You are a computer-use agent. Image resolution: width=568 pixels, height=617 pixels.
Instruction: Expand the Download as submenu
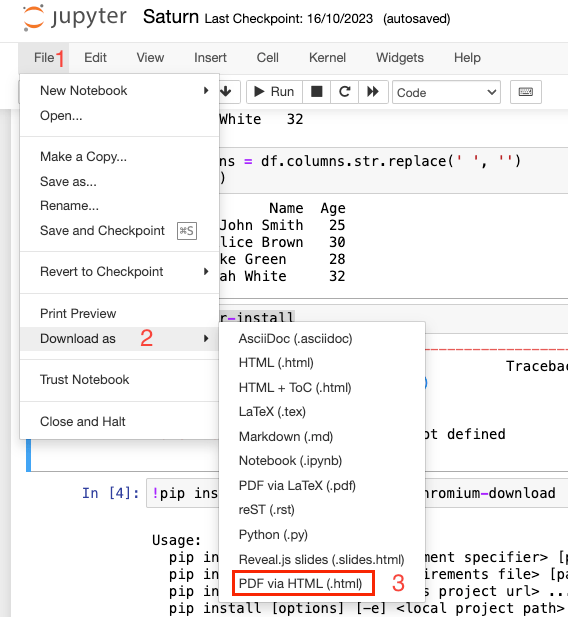tap(120, 338)
